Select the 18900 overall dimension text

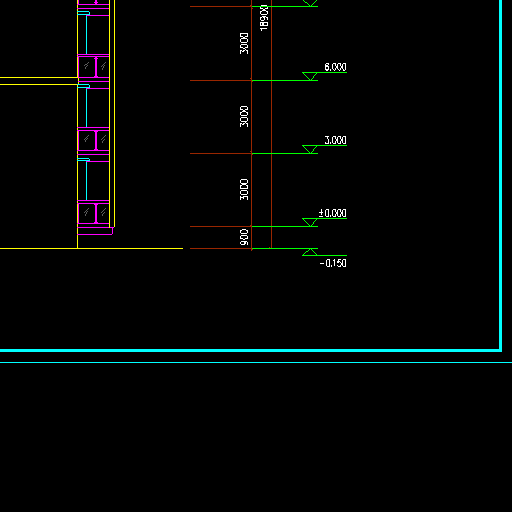[264, 18]
